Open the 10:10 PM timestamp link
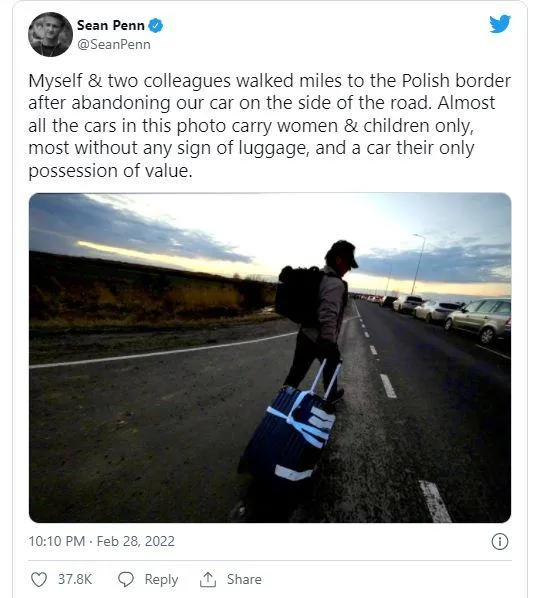540x598 pixels. pyautogui.click(x=57, y=541)
